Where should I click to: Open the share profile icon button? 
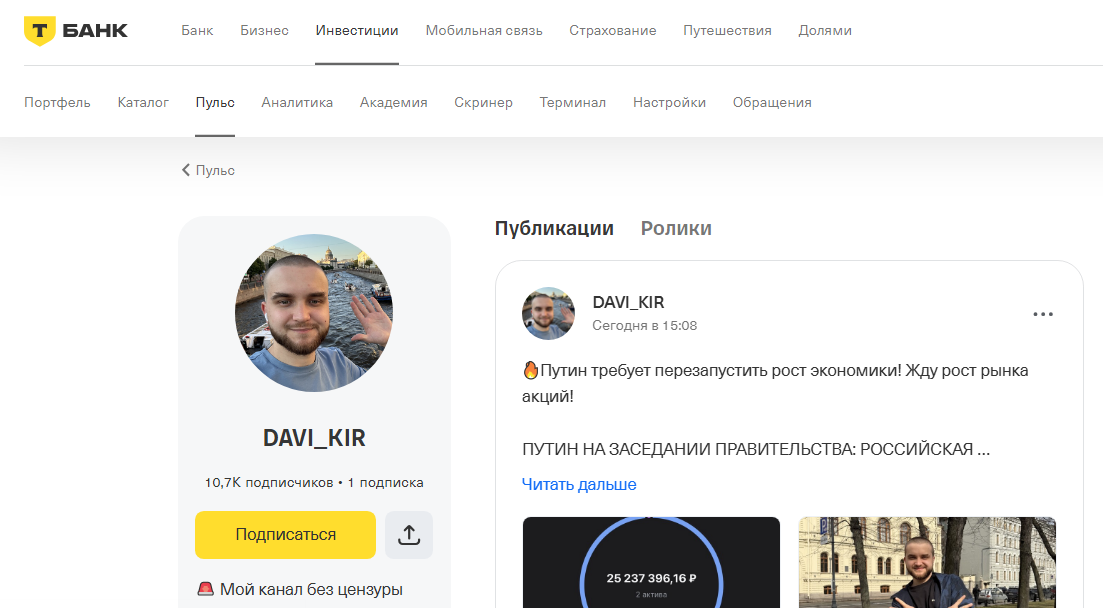(409, 535)
